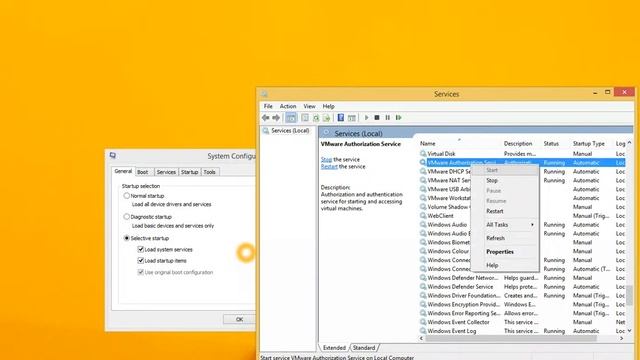This screenshot has width=640, height=360.
Task: Choose Stop from the context menu
Action: [x=505, y=180]
